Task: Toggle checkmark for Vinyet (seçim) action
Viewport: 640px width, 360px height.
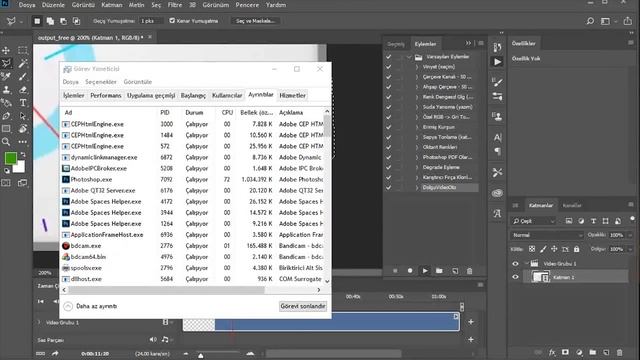Action: (x=389, y=67)
